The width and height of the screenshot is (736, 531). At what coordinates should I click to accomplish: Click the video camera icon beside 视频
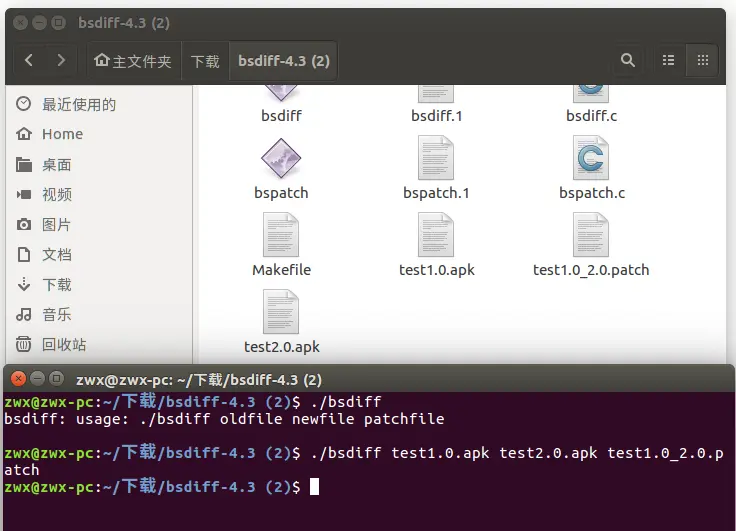[x=23, y=194]
